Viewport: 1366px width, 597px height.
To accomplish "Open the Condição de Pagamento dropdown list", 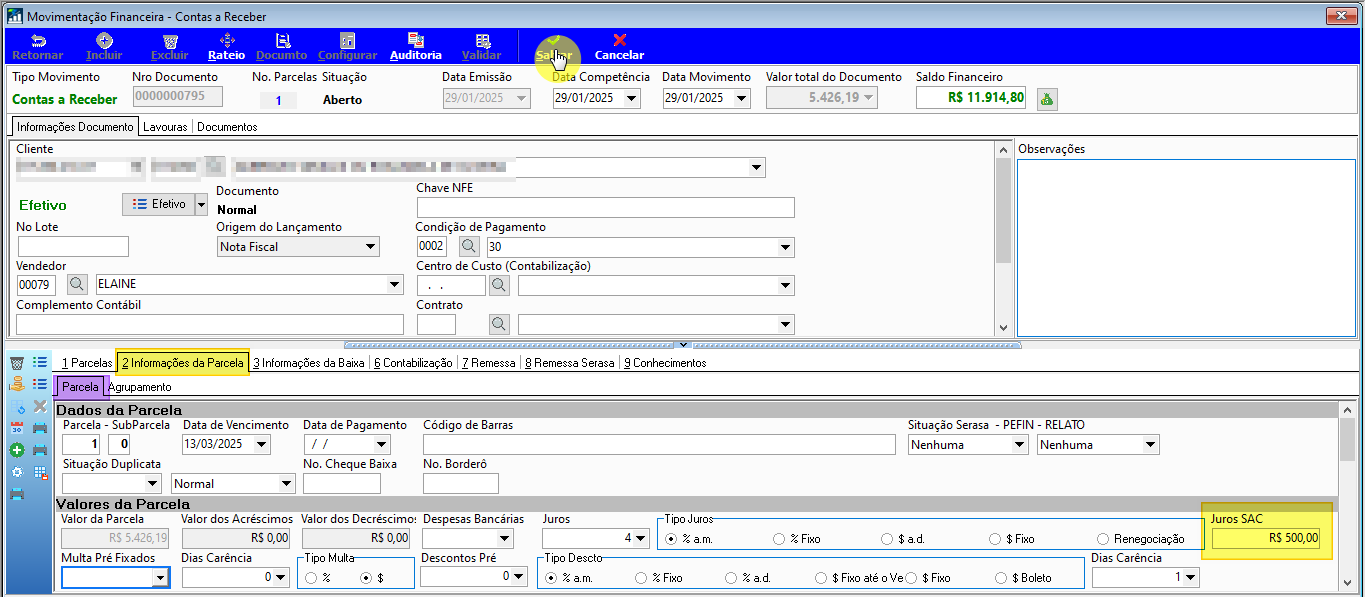I will 785,247.
